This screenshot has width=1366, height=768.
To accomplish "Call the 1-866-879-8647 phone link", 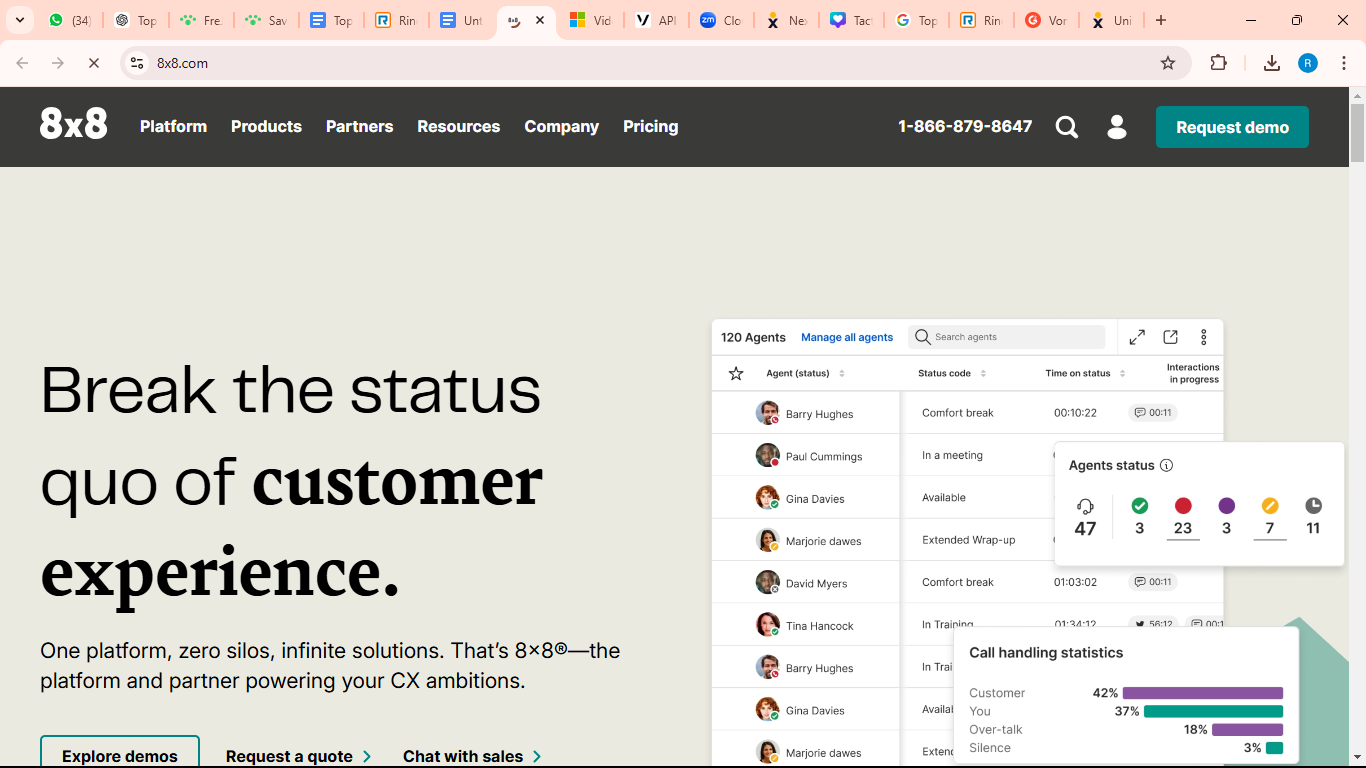I will pos(965,126).
